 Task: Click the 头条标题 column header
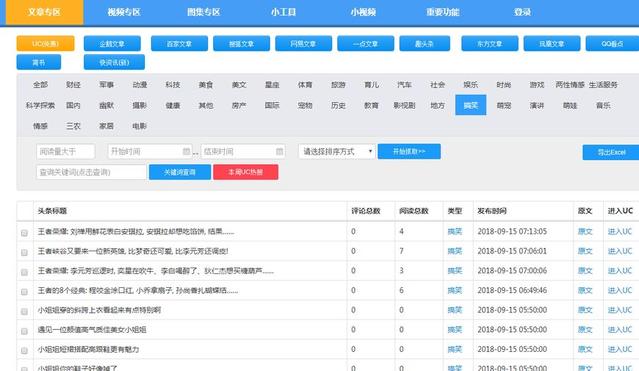click(x=52, y=211)
